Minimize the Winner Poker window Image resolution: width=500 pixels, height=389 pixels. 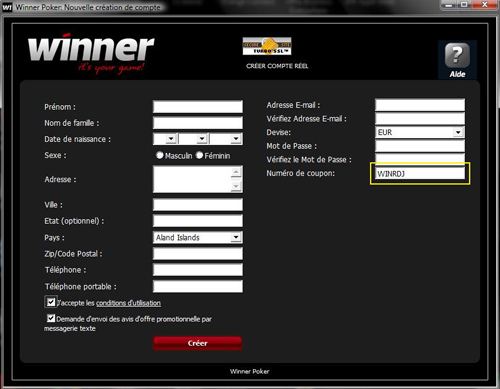point(449,5)
